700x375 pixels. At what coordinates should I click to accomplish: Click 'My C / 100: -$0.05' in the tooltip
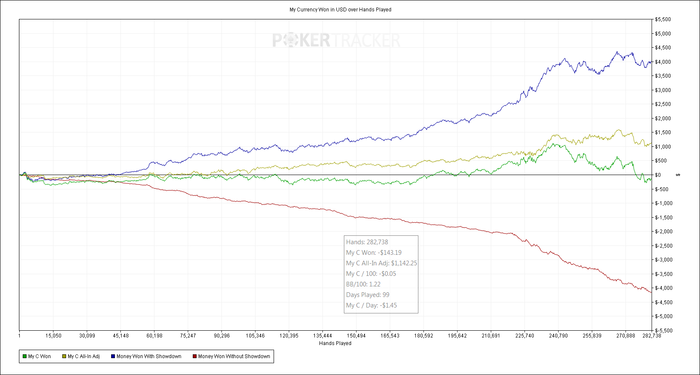pyautogui.click(x=370, y=274)
